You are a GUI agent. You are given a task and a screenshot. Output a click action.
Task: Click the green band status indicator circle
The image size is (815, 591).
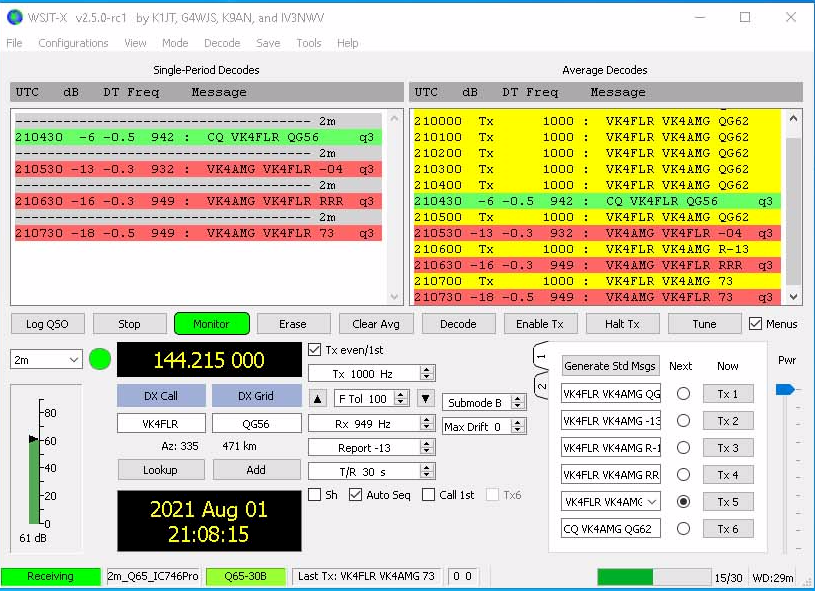click(100, 360)
